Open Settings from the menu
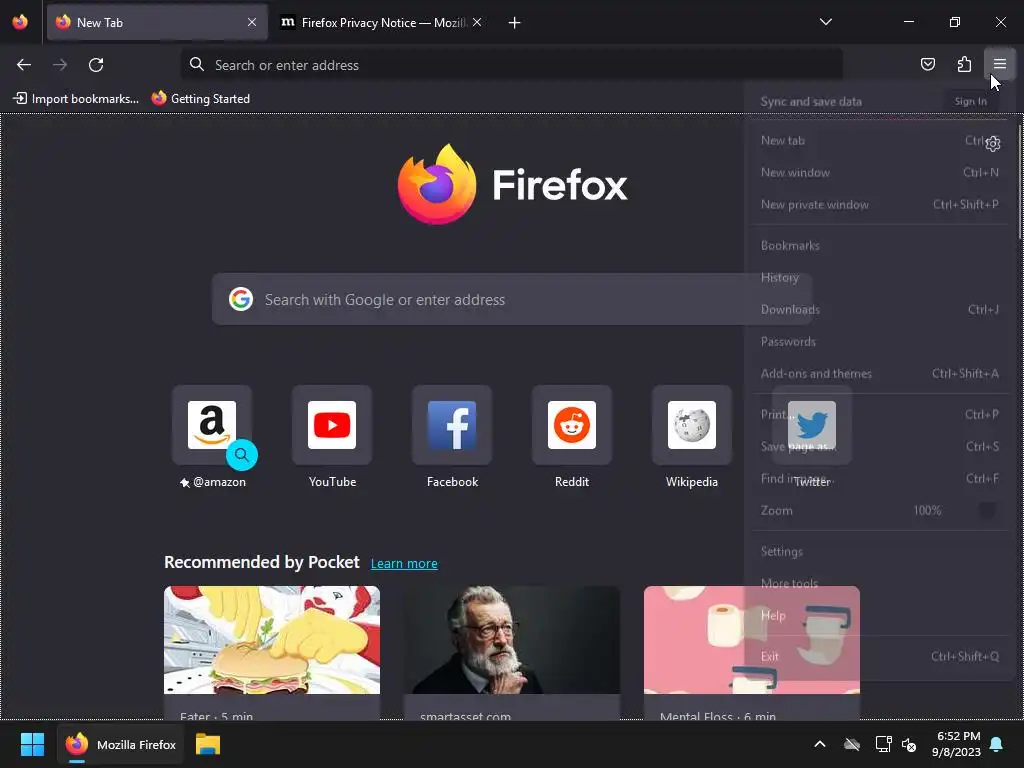The width and height of the screenshot is (1024, 768). pyautogui.click(x=880, y=551)
